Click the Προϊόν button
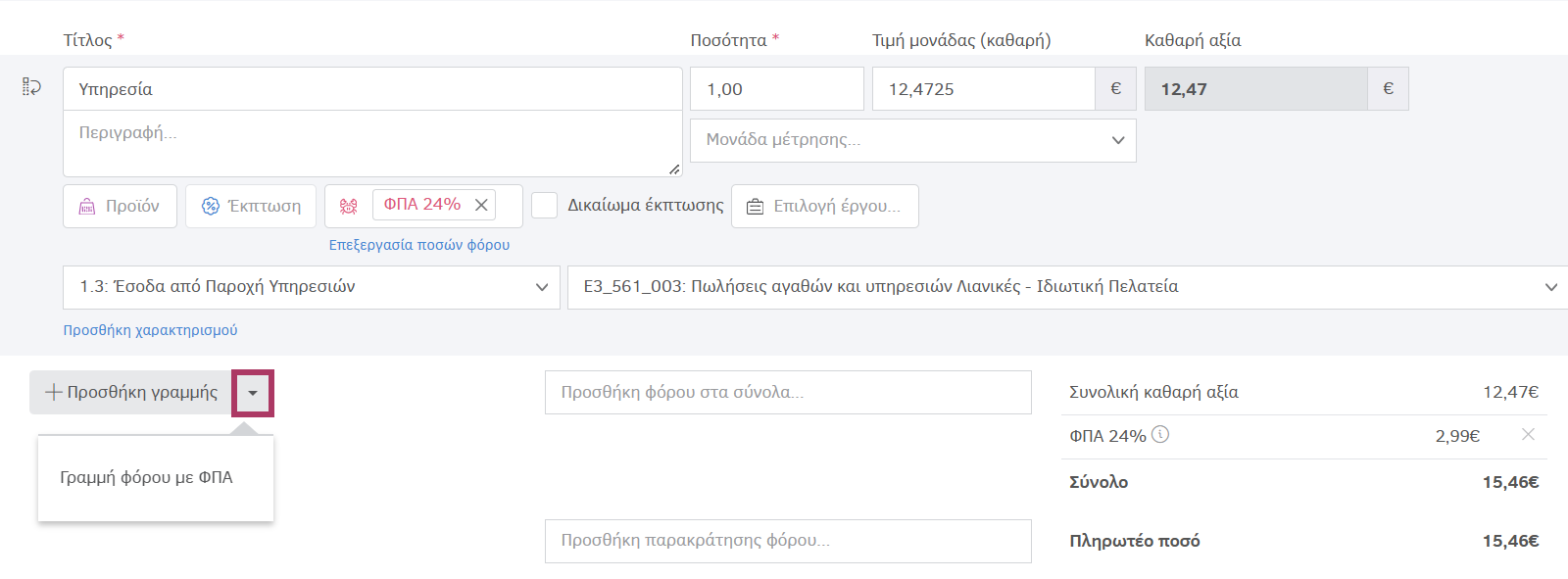 point(120,206)
